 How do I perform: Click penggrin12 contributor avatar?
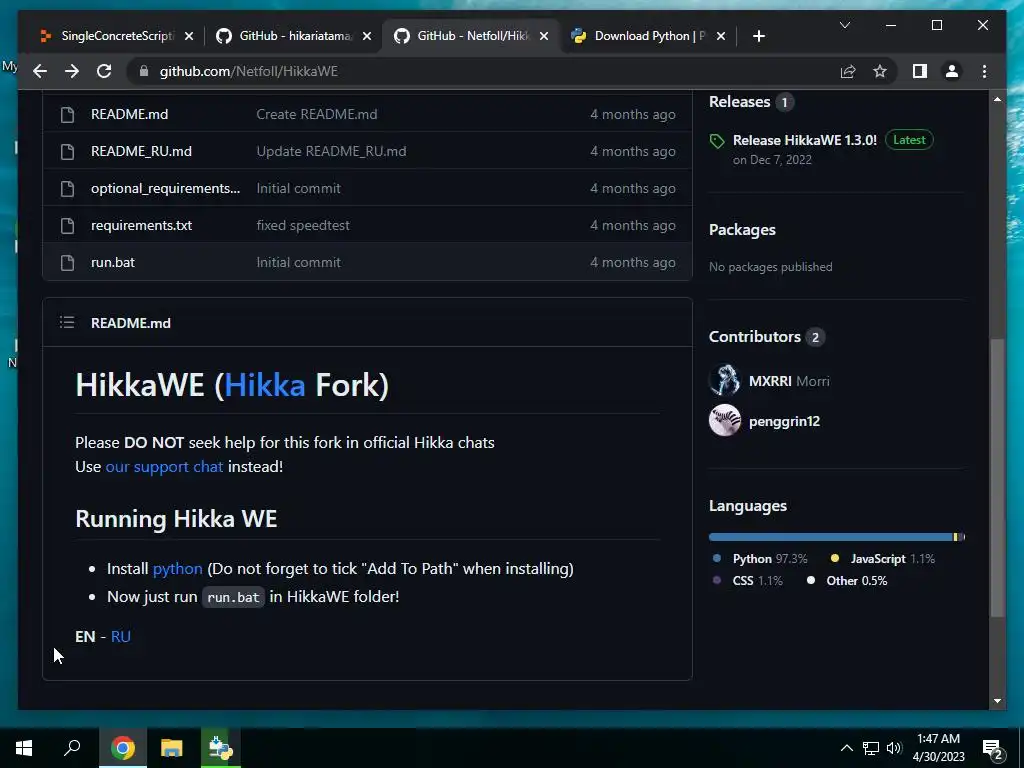point(725,421)
